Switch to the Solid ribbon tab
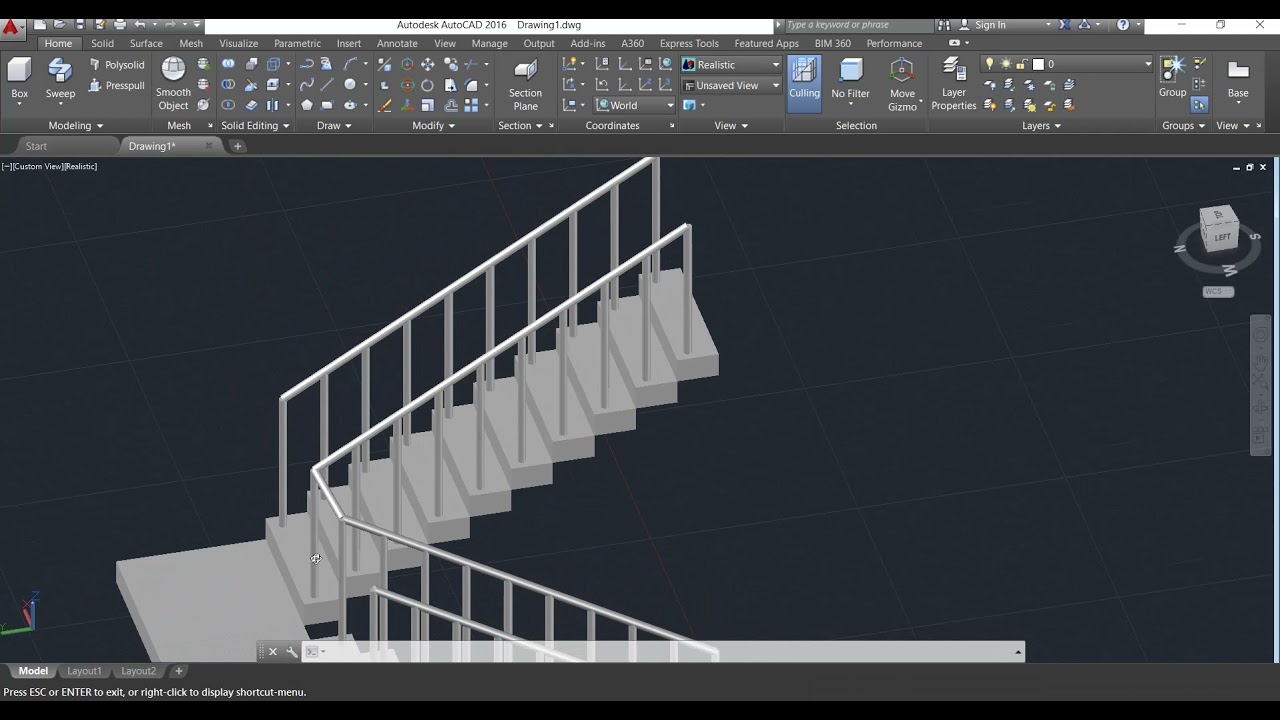 pos(102,43)
